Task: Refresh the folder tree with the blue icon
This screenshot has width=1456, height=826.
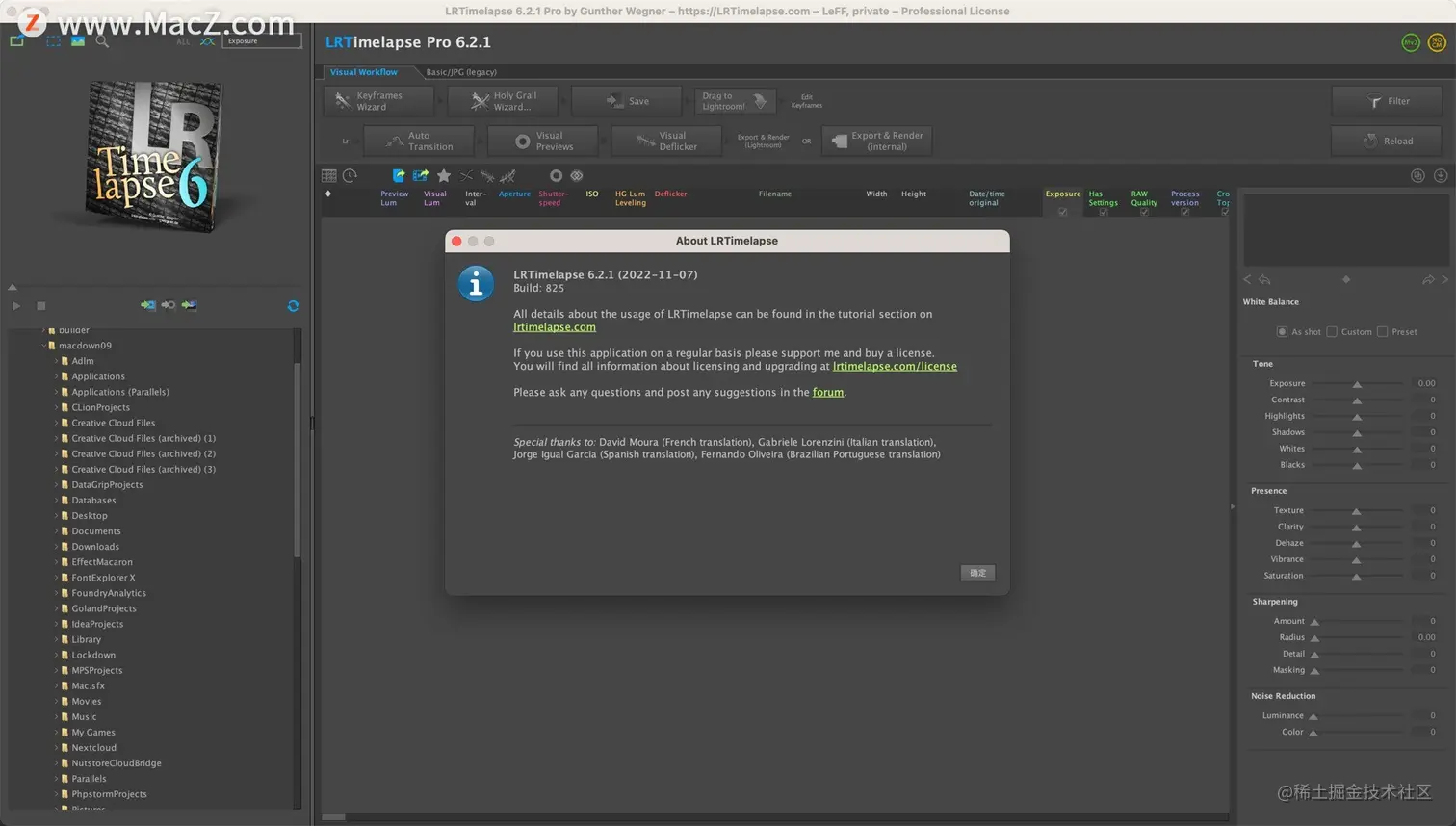Action: coord(293,306)
